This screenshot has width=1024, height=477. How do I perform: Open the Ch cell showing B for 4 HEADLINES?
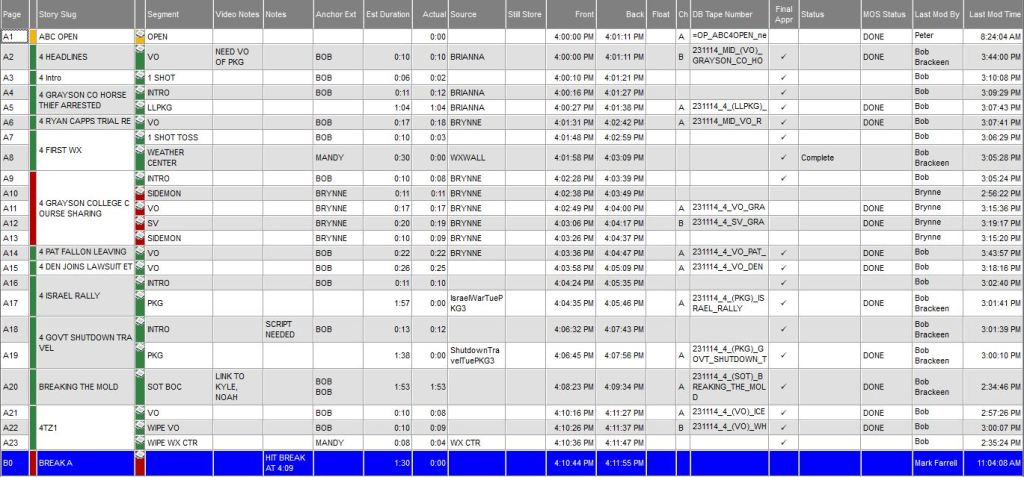pos(681,57)
